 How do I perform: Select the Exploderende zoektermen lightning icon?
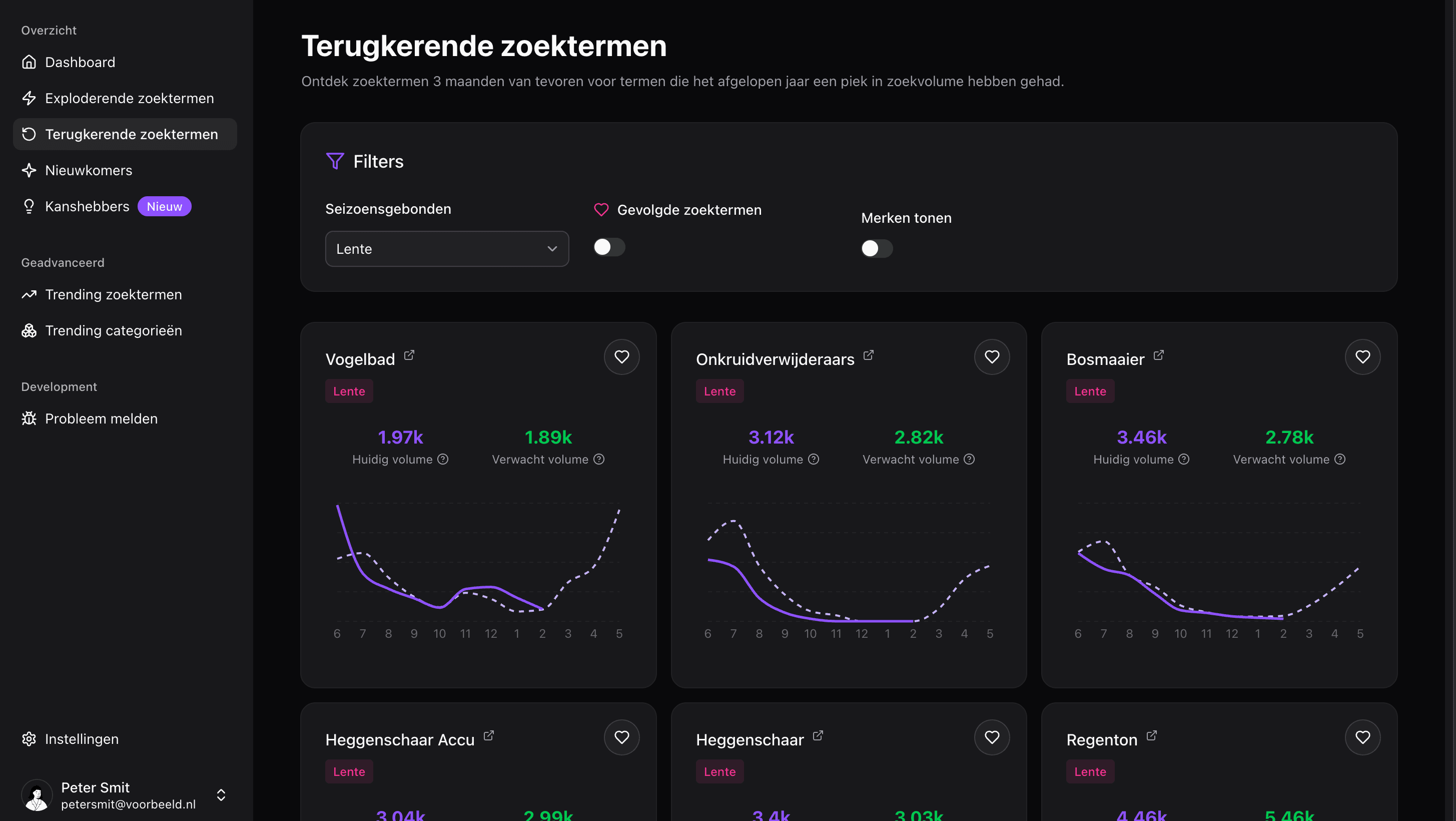pyautogui.click(x=29, y=98)
